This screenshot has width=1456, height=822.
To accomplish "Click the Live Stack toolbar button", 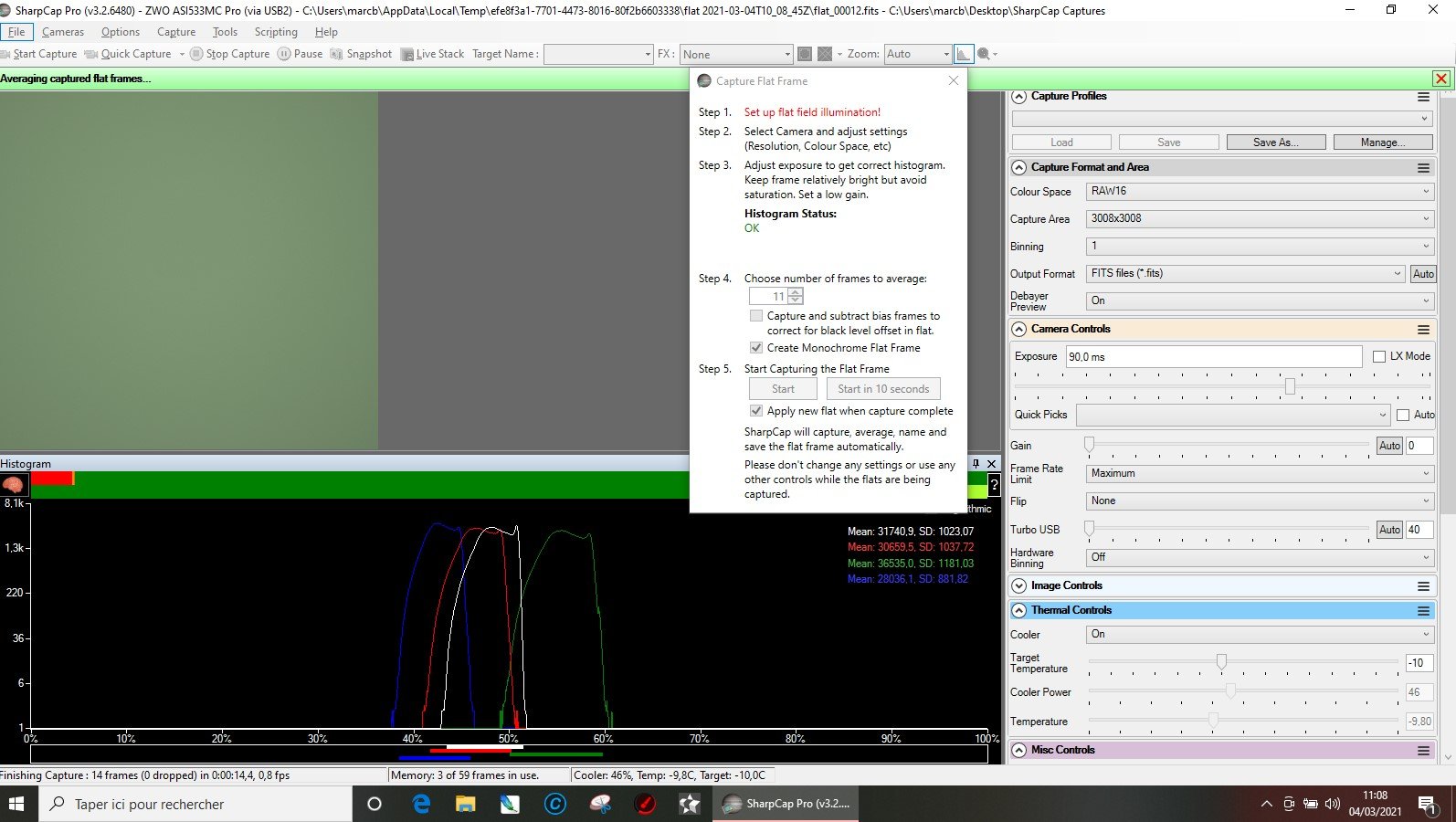I will 433,54.
